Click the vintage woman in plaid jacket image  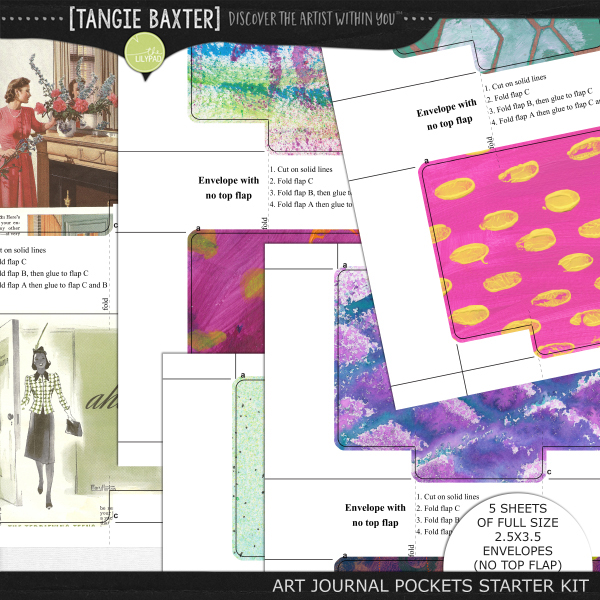click(x=58, y=419)
